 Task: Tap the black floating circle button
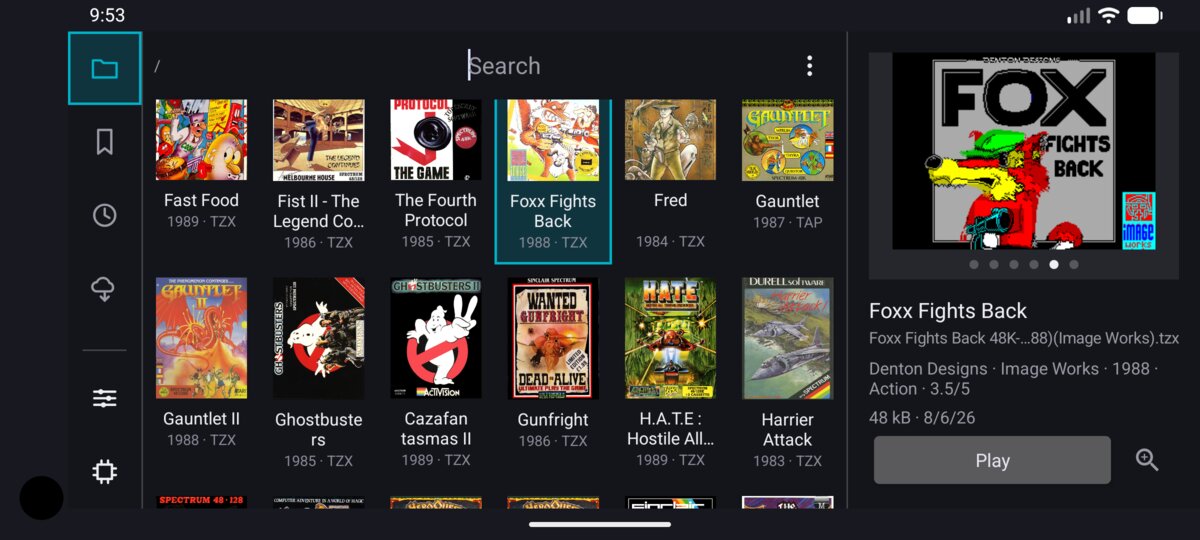42,497
